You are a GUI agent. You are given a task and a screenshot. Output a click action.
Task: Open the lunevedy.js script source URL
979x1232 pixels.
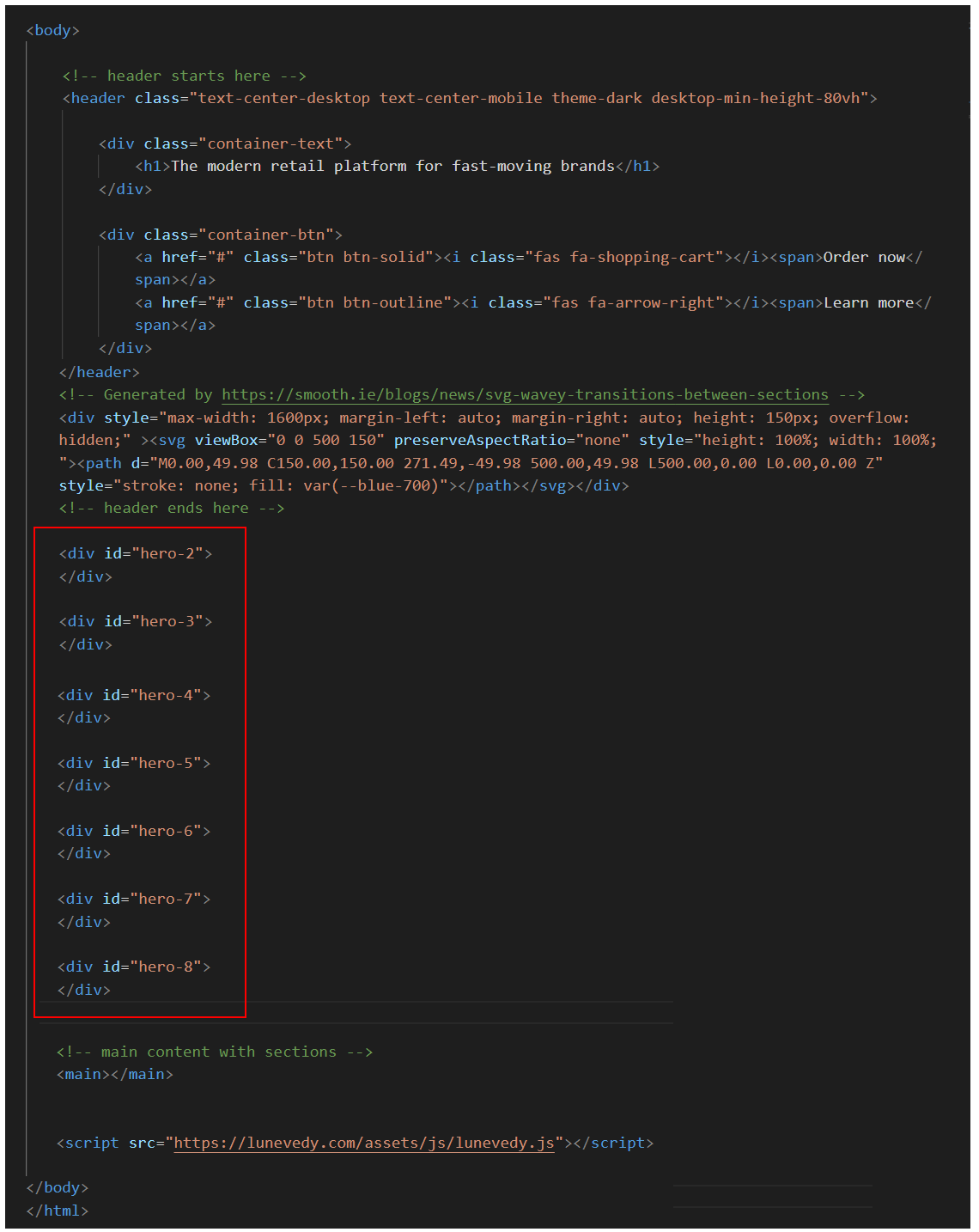coord(363,1143)
